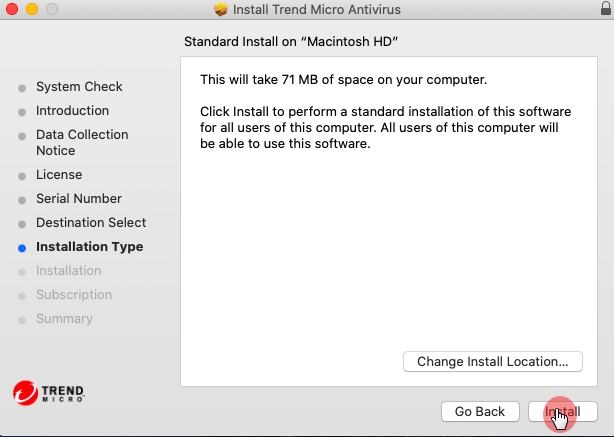Minimize the window using the yellow button
This screenshot has height=437, width=614.
[32, 9]
